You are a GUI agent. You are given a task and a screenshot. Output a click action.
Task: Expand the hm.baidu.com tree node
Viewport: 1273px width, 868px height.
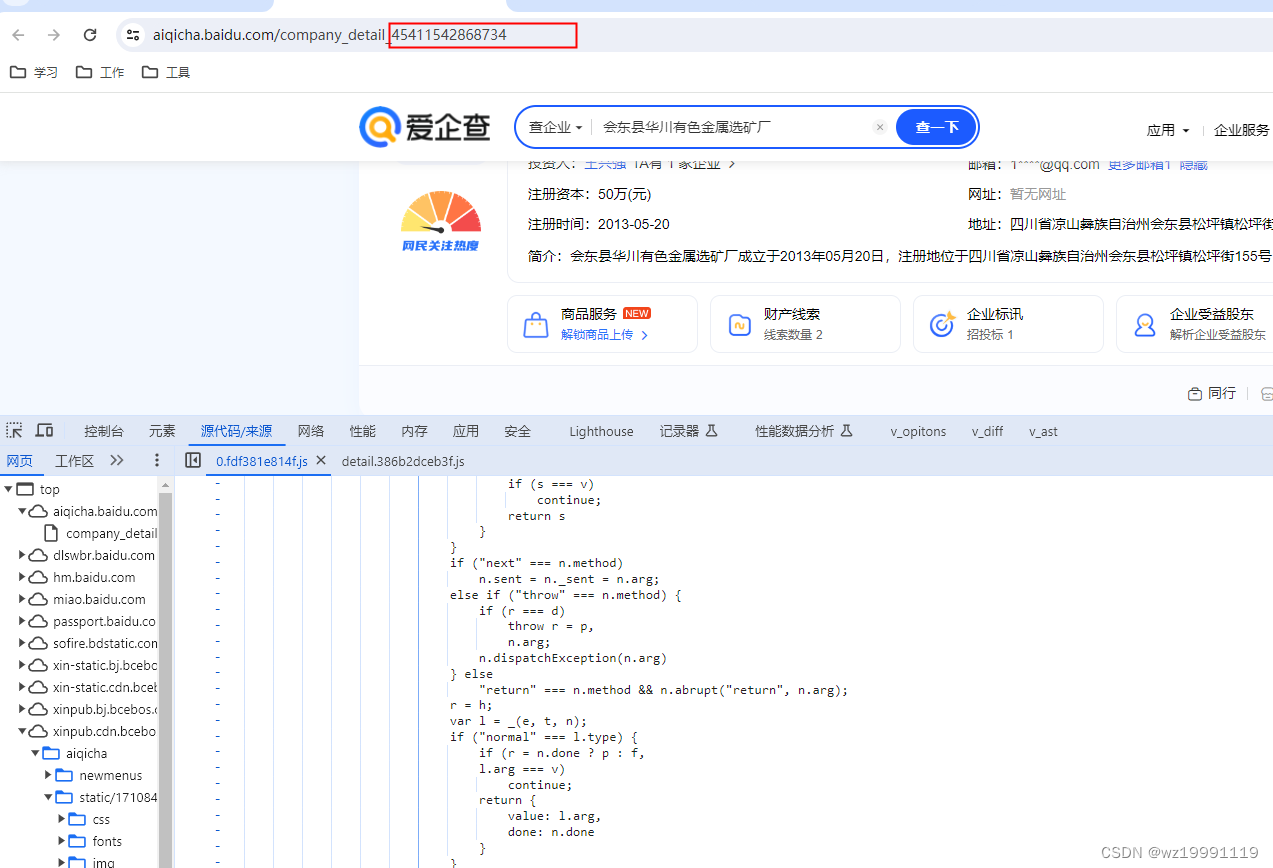pos(23,577)
